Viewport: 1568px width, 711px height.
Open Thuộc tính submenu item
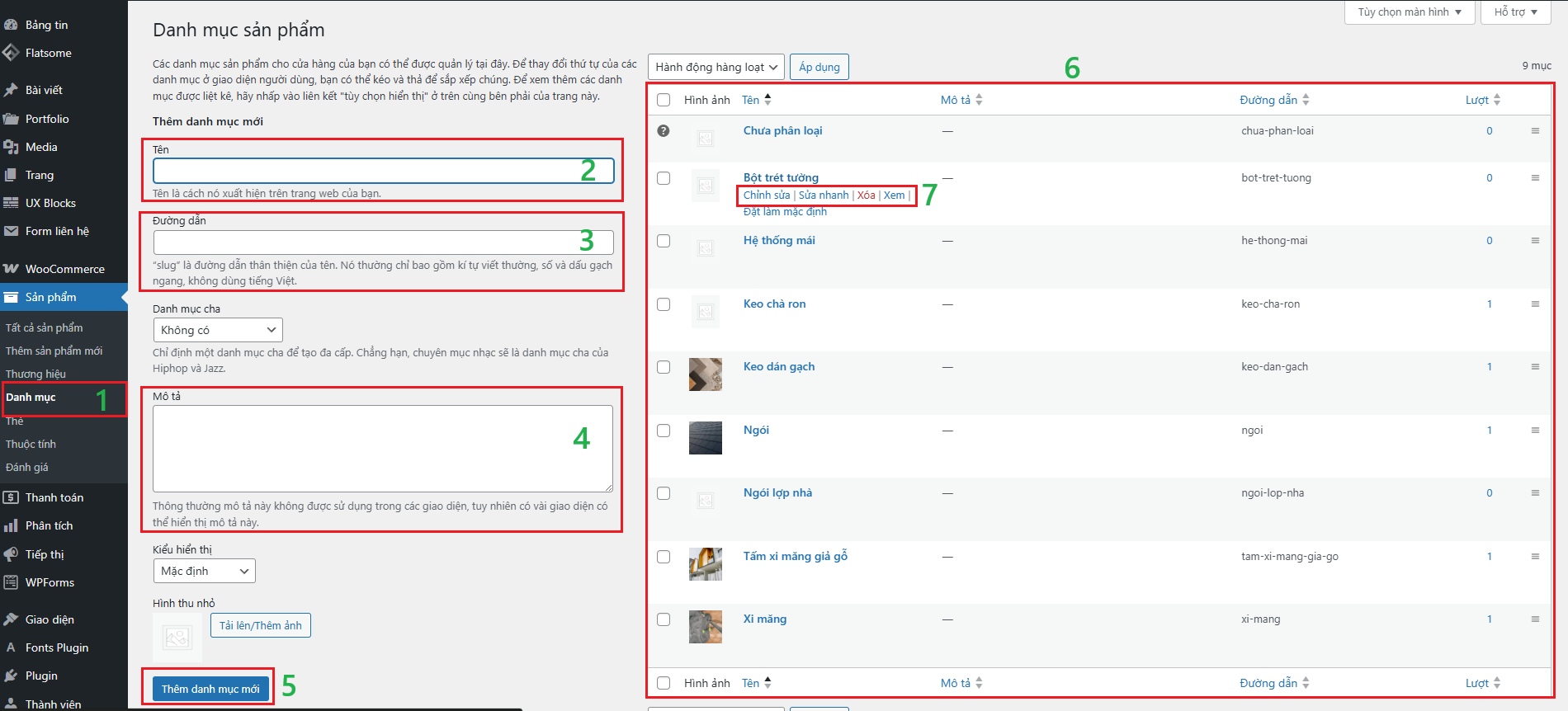coord(31,444)
